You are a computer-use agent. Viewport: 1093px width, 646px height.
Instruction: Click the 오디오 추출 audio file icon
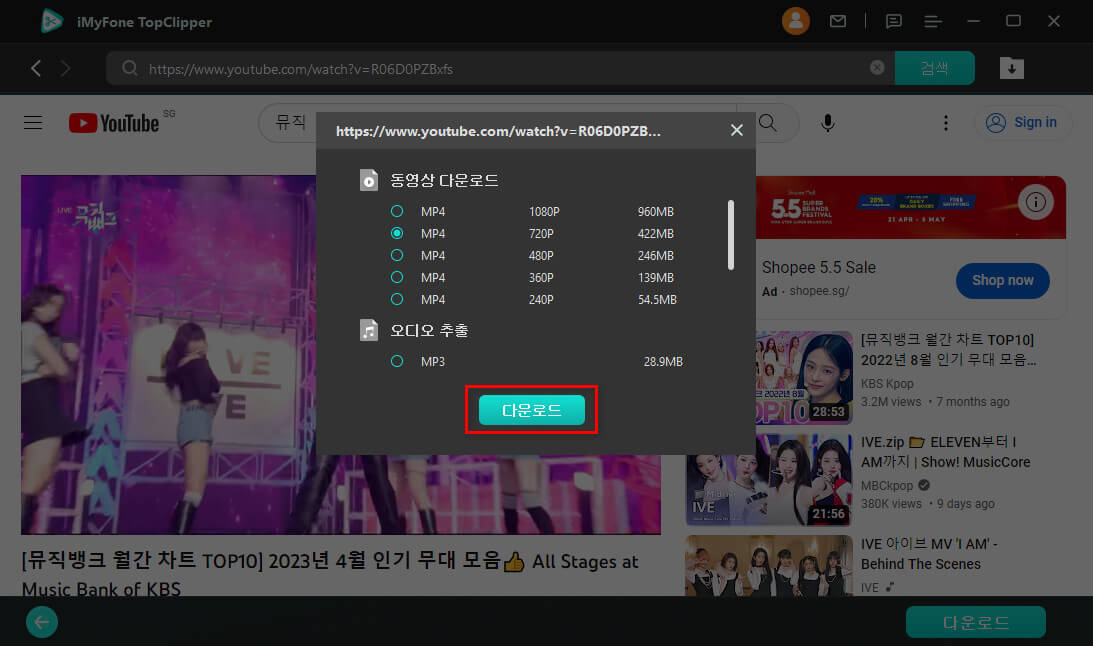tap(369, 330)
